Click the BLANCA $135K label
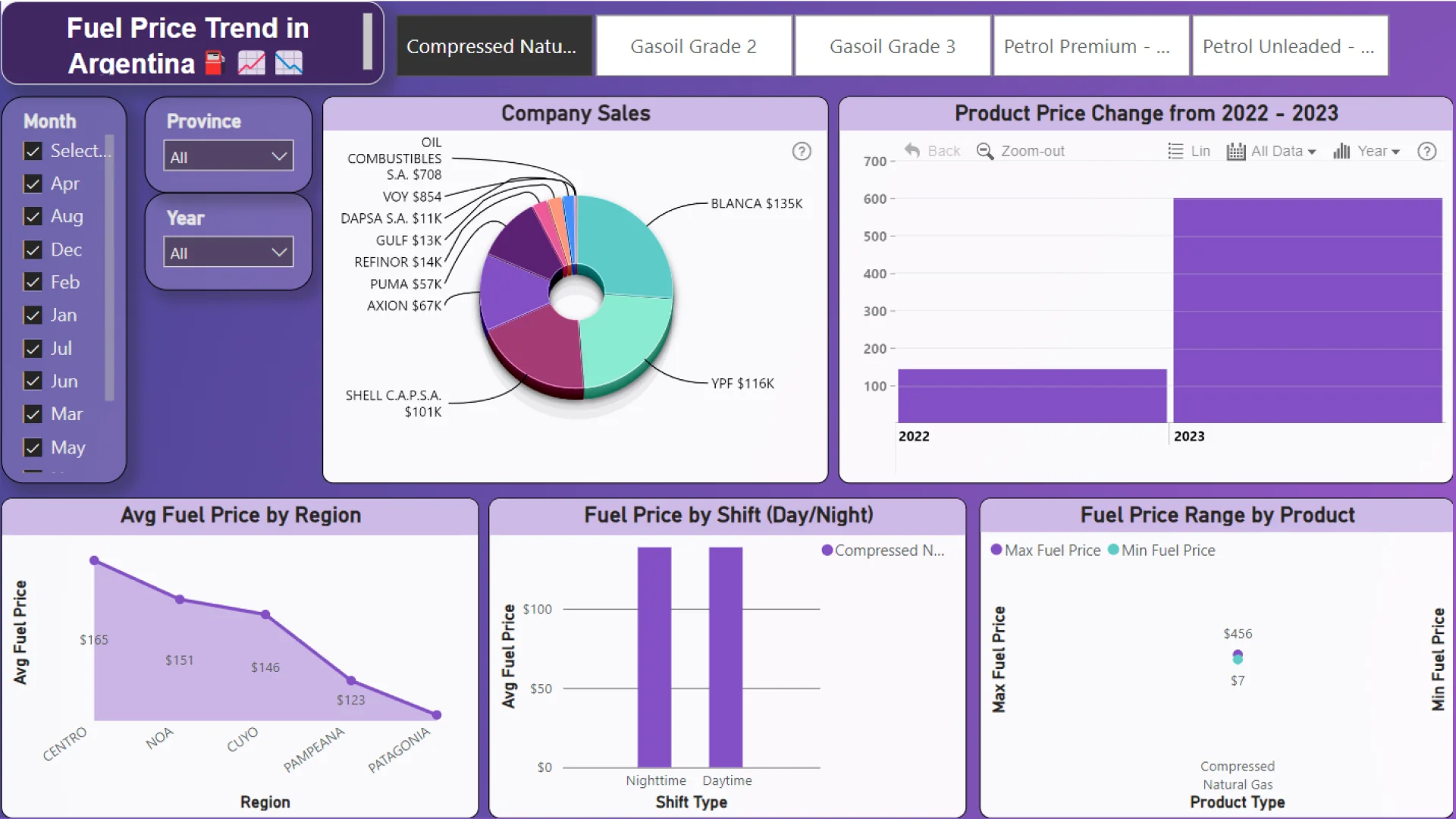This screenshot has width=1456, height=819. (x=756, y=203)
